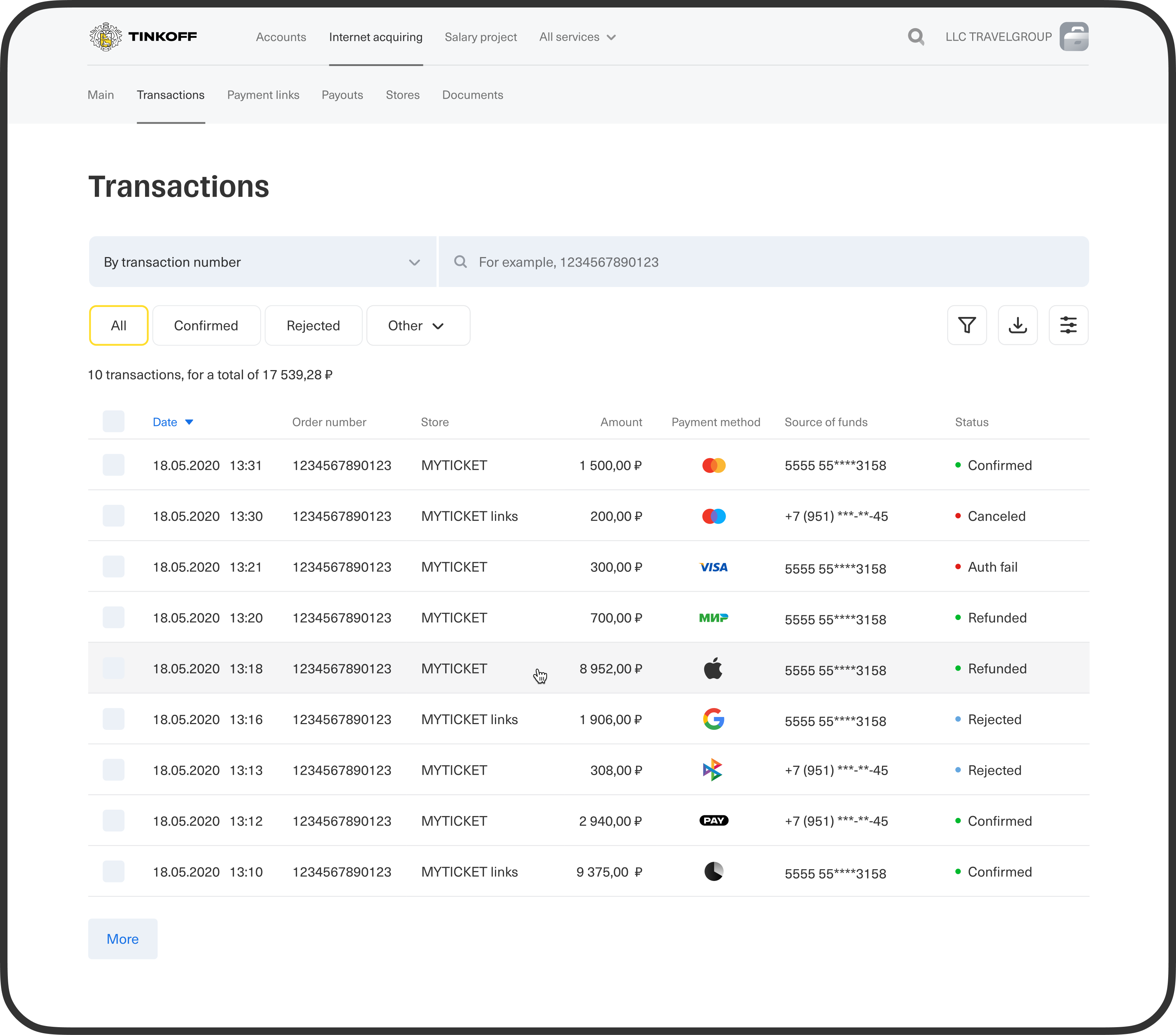Click the Store column header
This screenshot has width=1176, height=1035.
pos(435,422)
